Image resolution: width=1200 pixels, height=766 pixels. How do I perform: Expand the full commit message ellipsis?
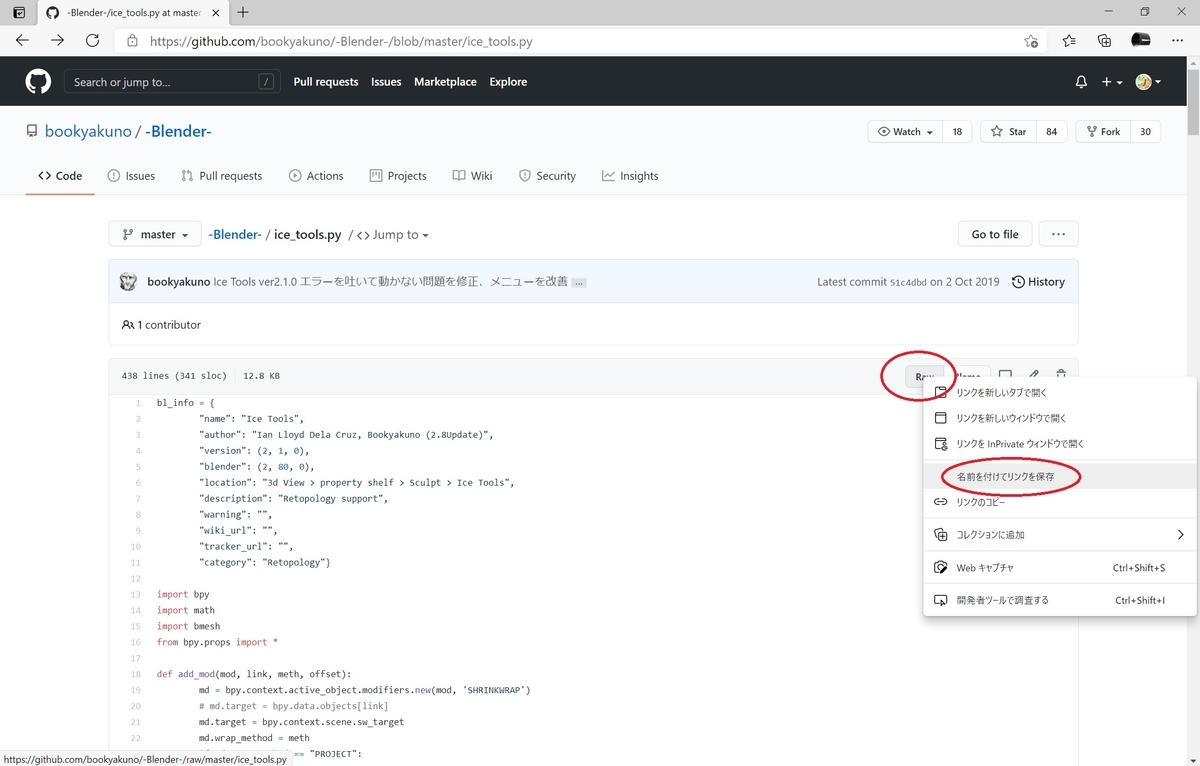(x=579, y=283)
